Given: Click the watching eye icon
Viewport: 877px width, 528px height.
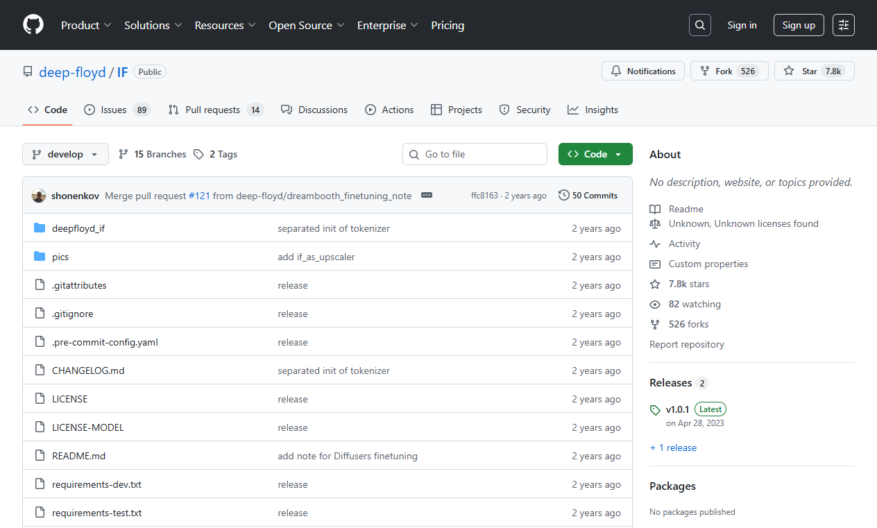Looking at the screenshot, I should point(655,304).
